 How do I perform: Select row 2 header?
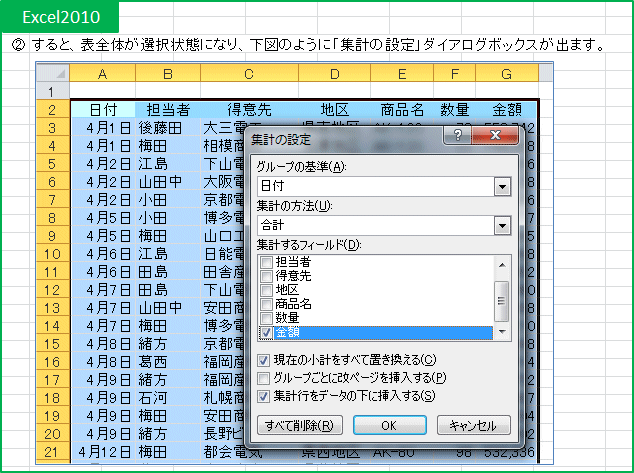(53, 110)
